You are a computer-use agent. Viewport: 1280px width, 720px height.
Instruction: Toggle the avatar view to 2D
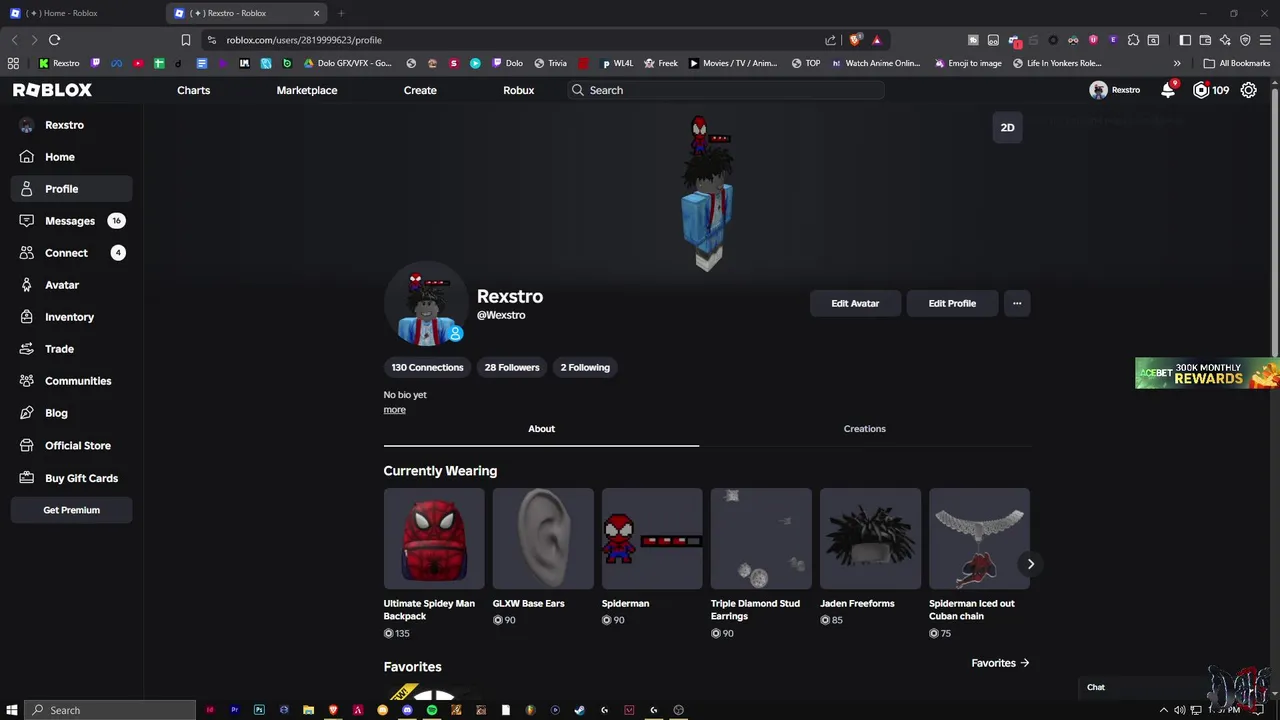pyautogui.click(x=1007, y=128)
